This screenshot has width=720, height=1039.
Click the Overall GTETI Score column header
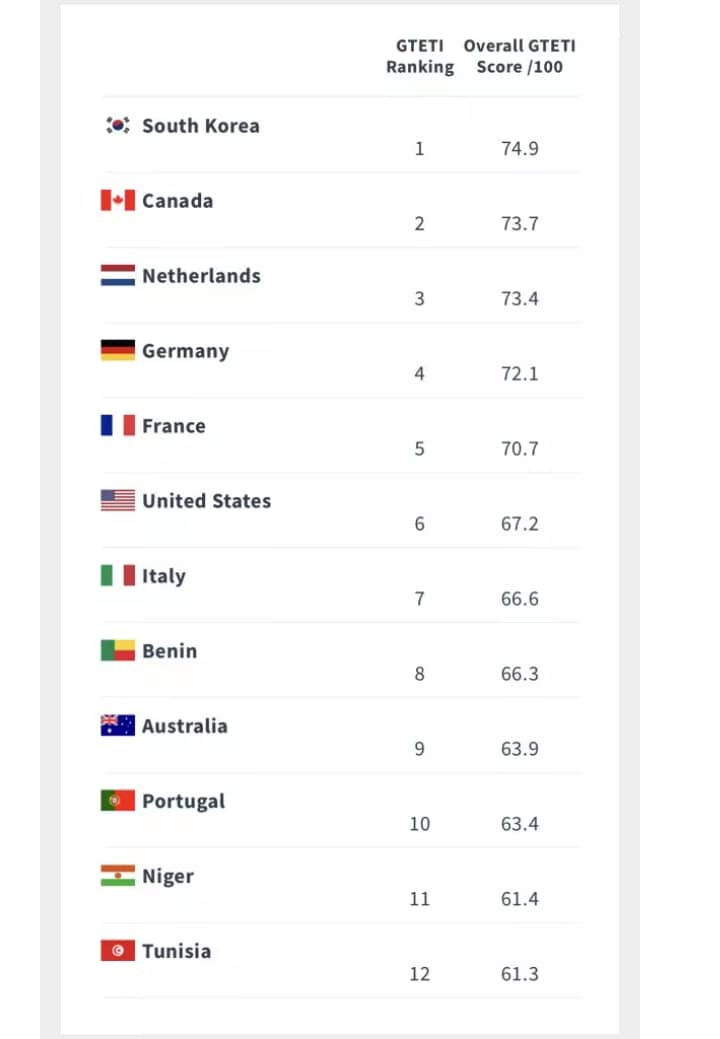520,57
